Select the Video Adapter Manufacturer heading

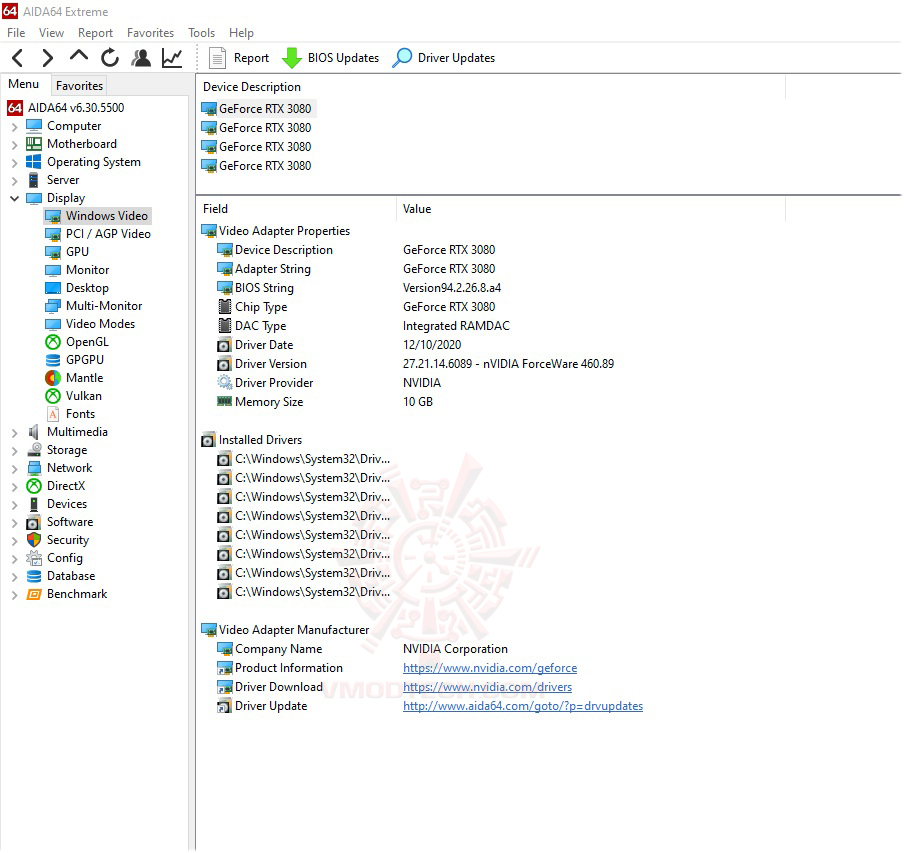[285, 630]
